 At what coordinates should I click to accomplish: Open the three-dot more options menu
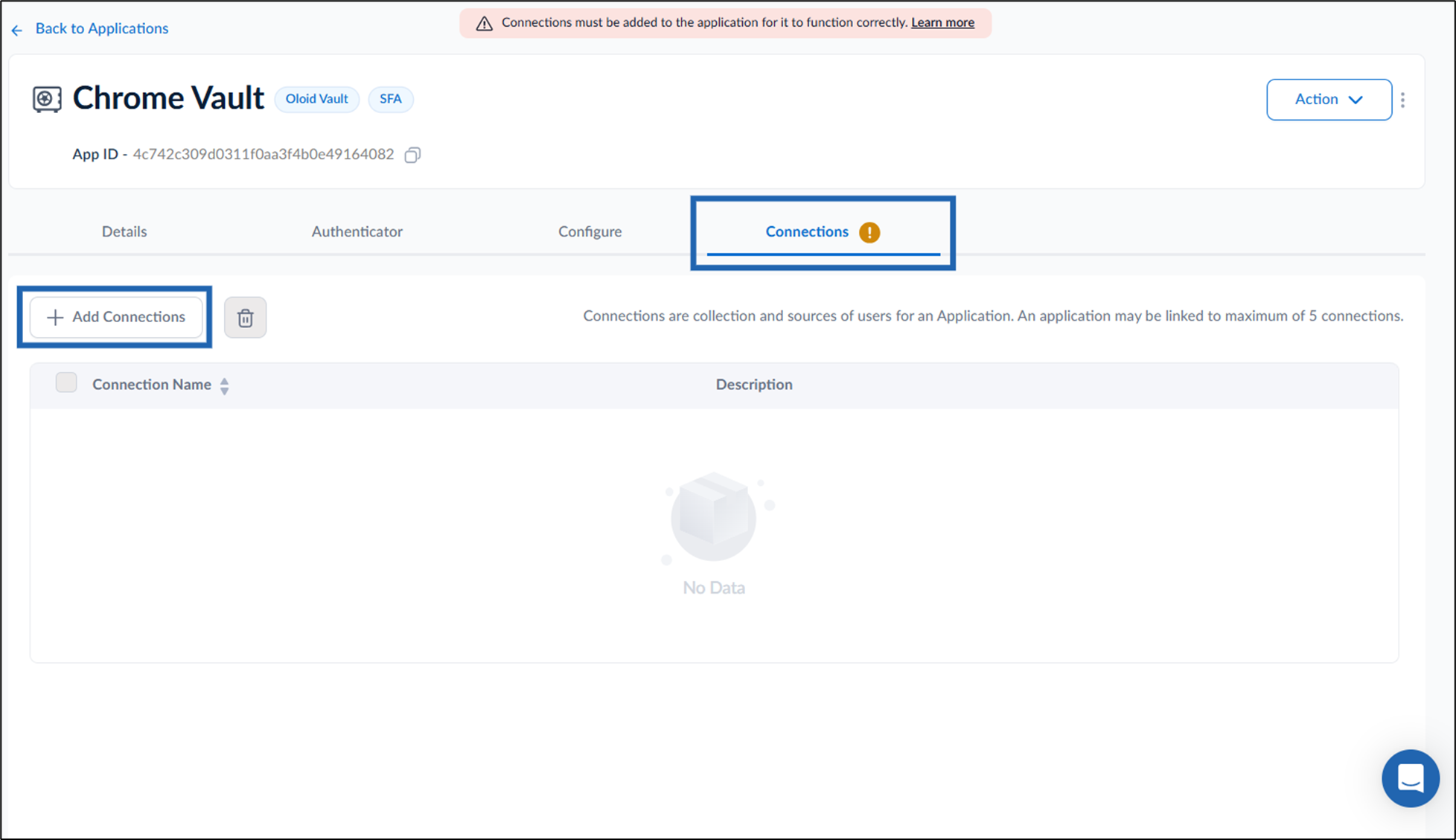click(1402, 100)
